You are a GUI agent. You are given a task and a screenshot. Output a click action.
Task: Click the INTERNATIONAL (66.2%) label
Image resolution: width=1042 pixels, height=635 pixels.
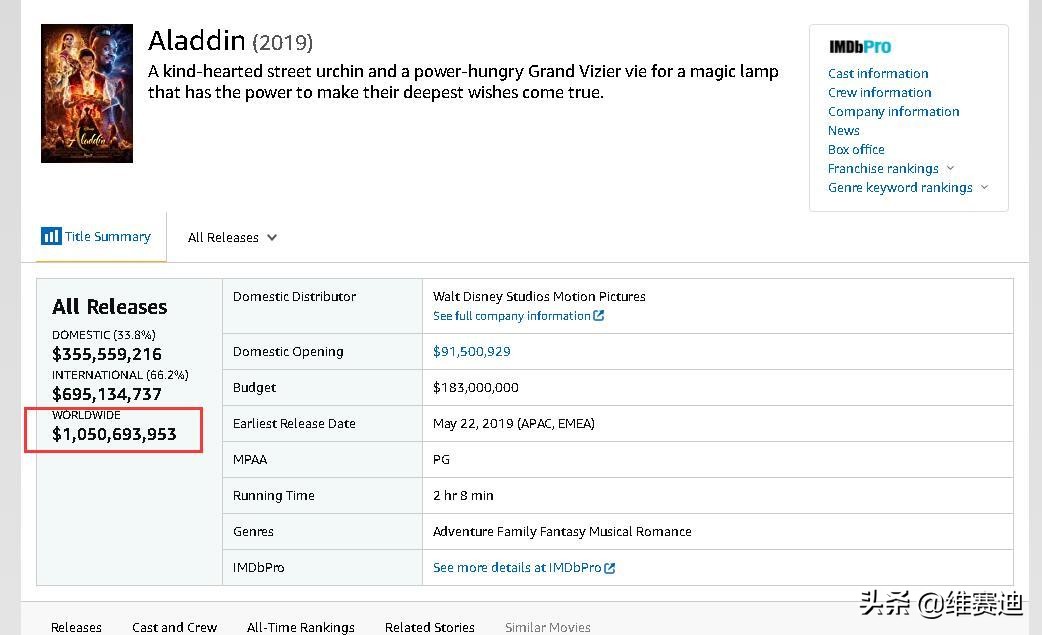click(x=120, y=375)
